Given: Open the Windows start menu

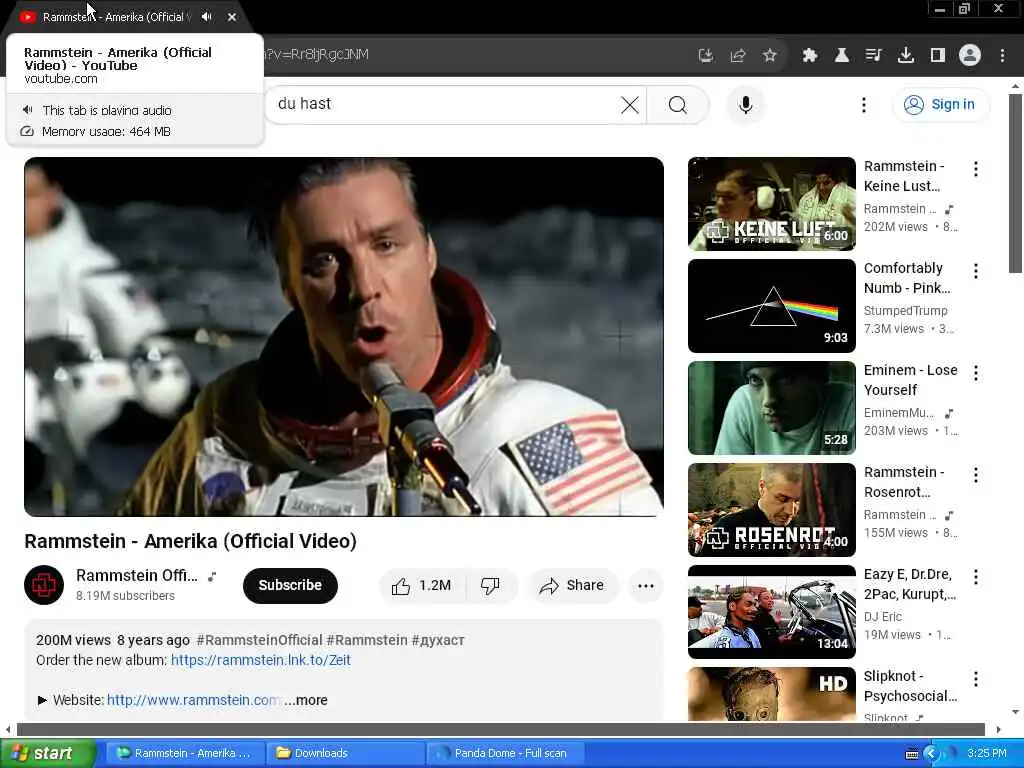Looking at the screenshot, I should 46,753.
